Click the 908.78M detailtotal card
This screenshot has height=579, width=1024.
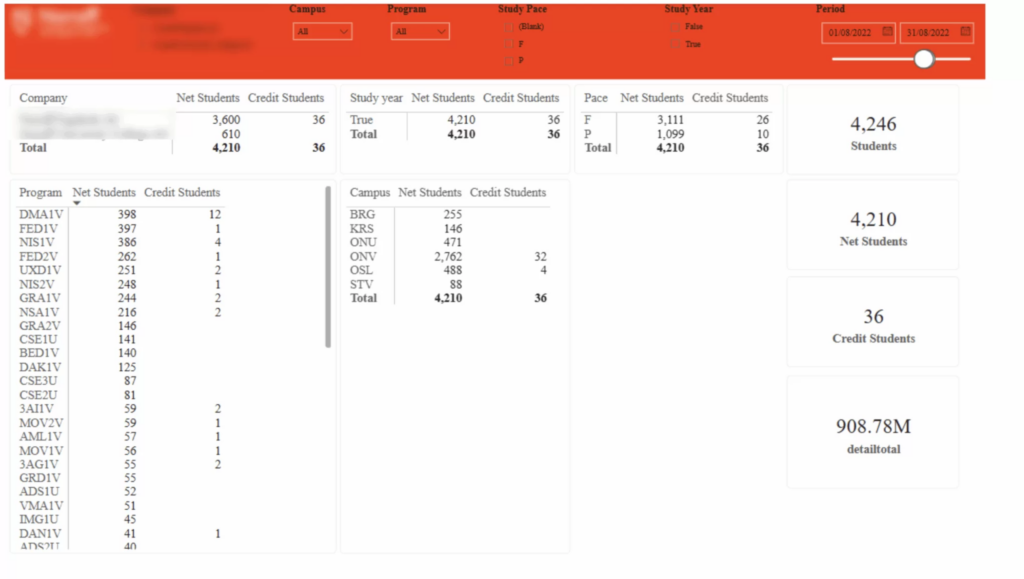pos(872,432)
